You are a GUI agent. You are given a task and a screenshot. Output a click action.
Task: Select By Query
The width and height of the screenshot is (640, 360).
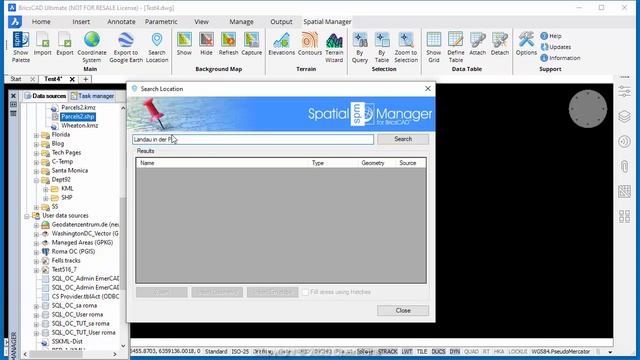pos(360,47)
